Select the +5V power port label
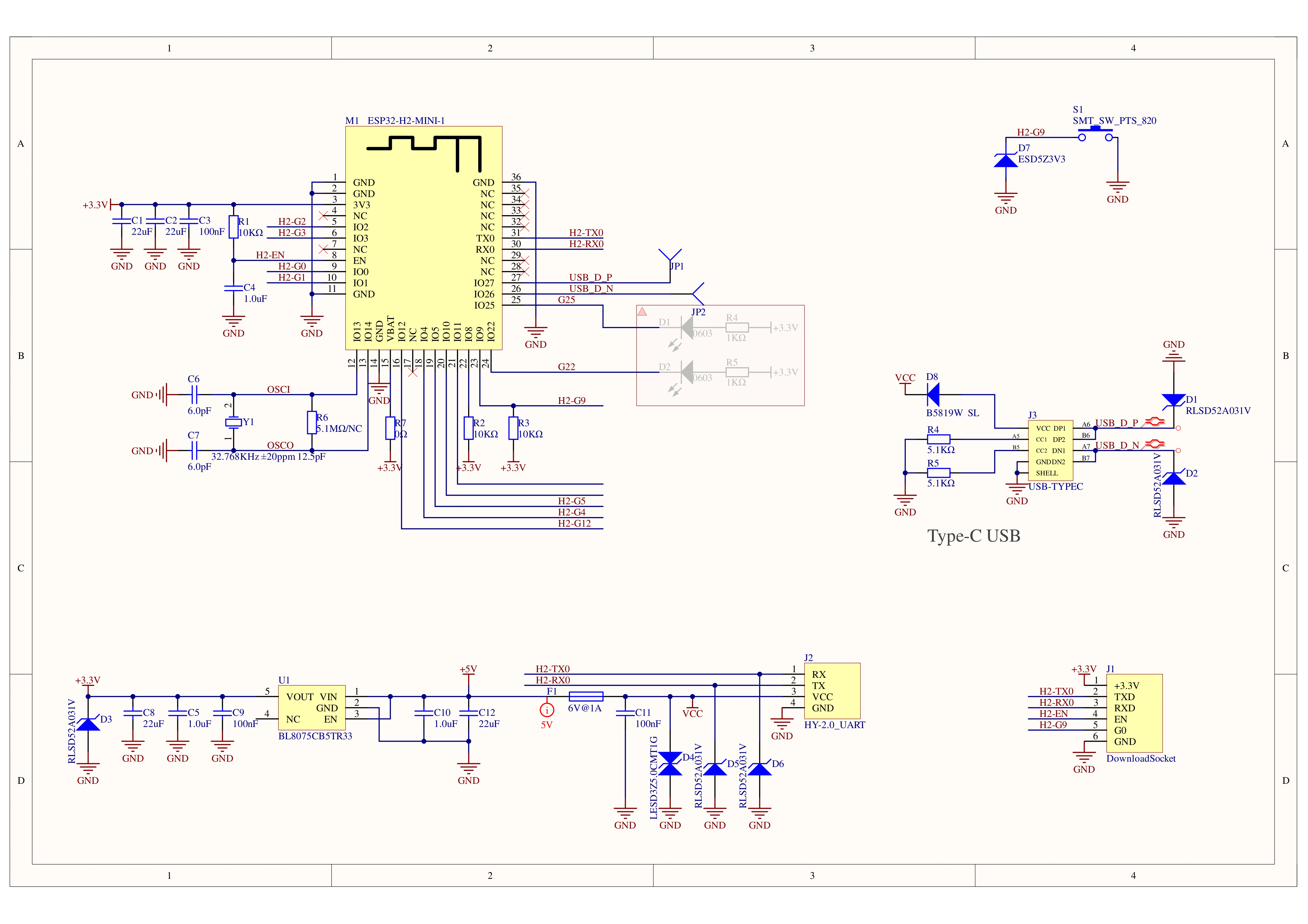This screenshot has height=924, width=1308. point(468,669)
